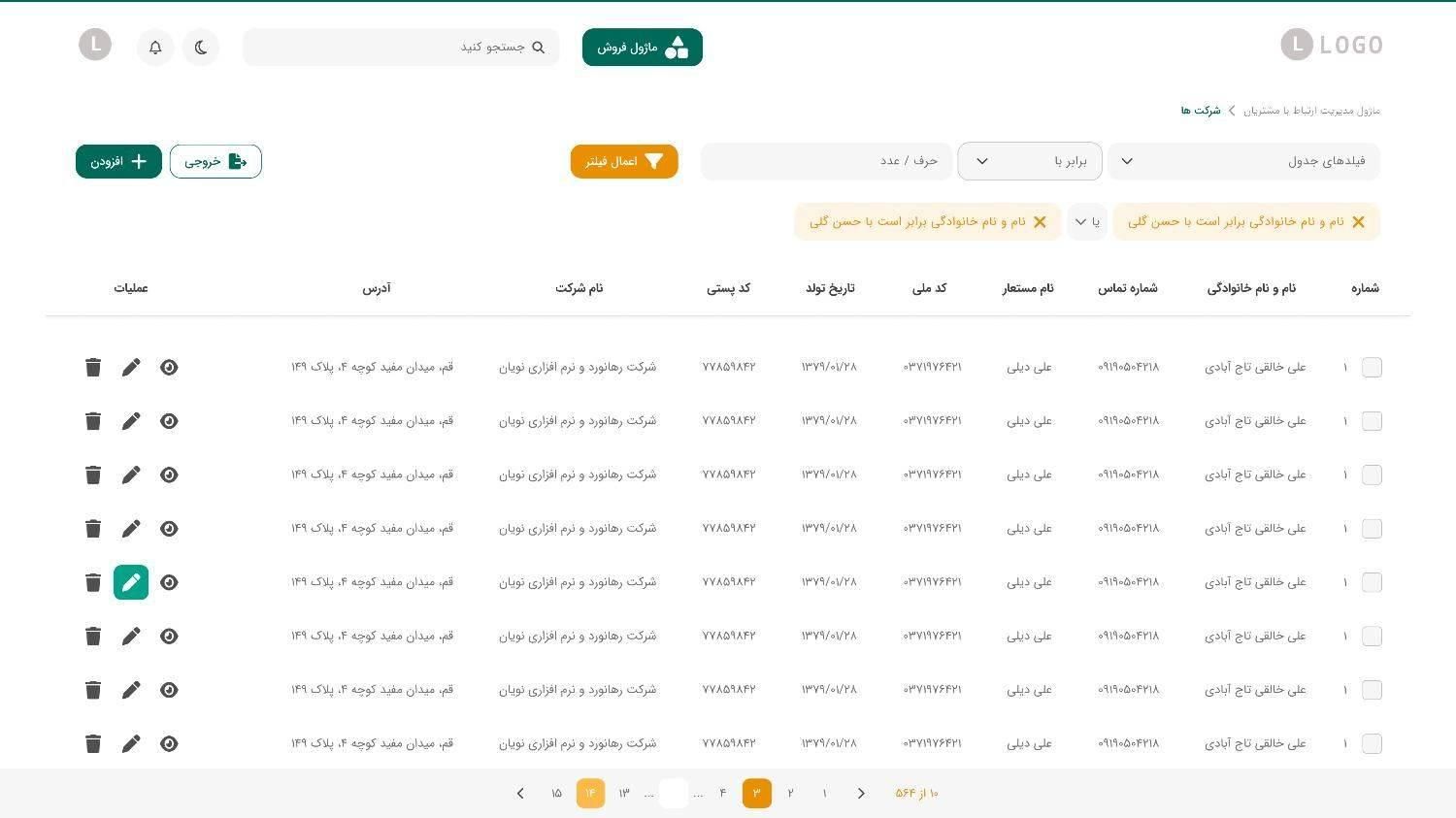Click the کد ملی column header

tap(929, 288)
